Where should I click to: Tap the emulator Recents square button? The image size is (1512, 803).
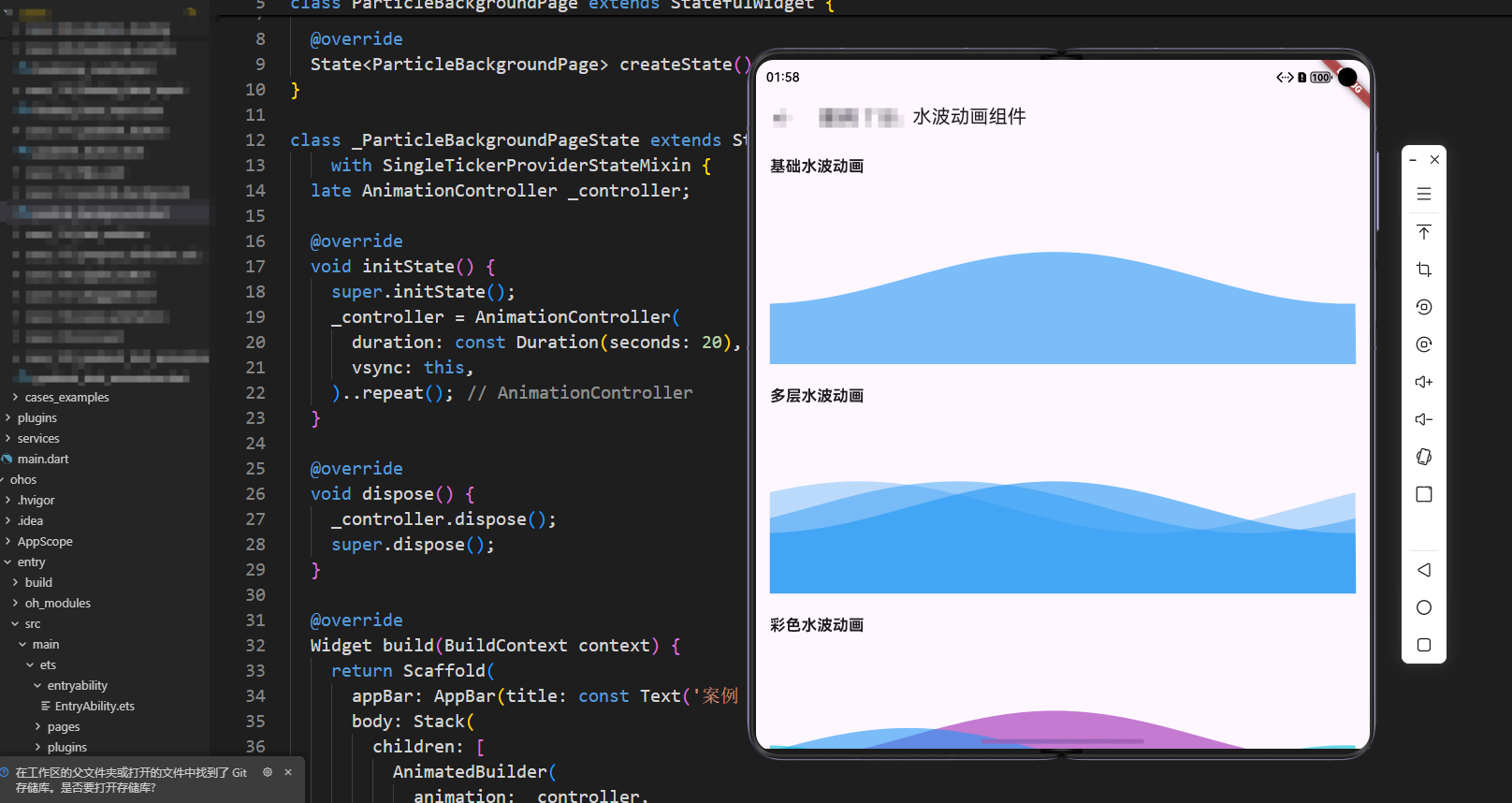1424,645
